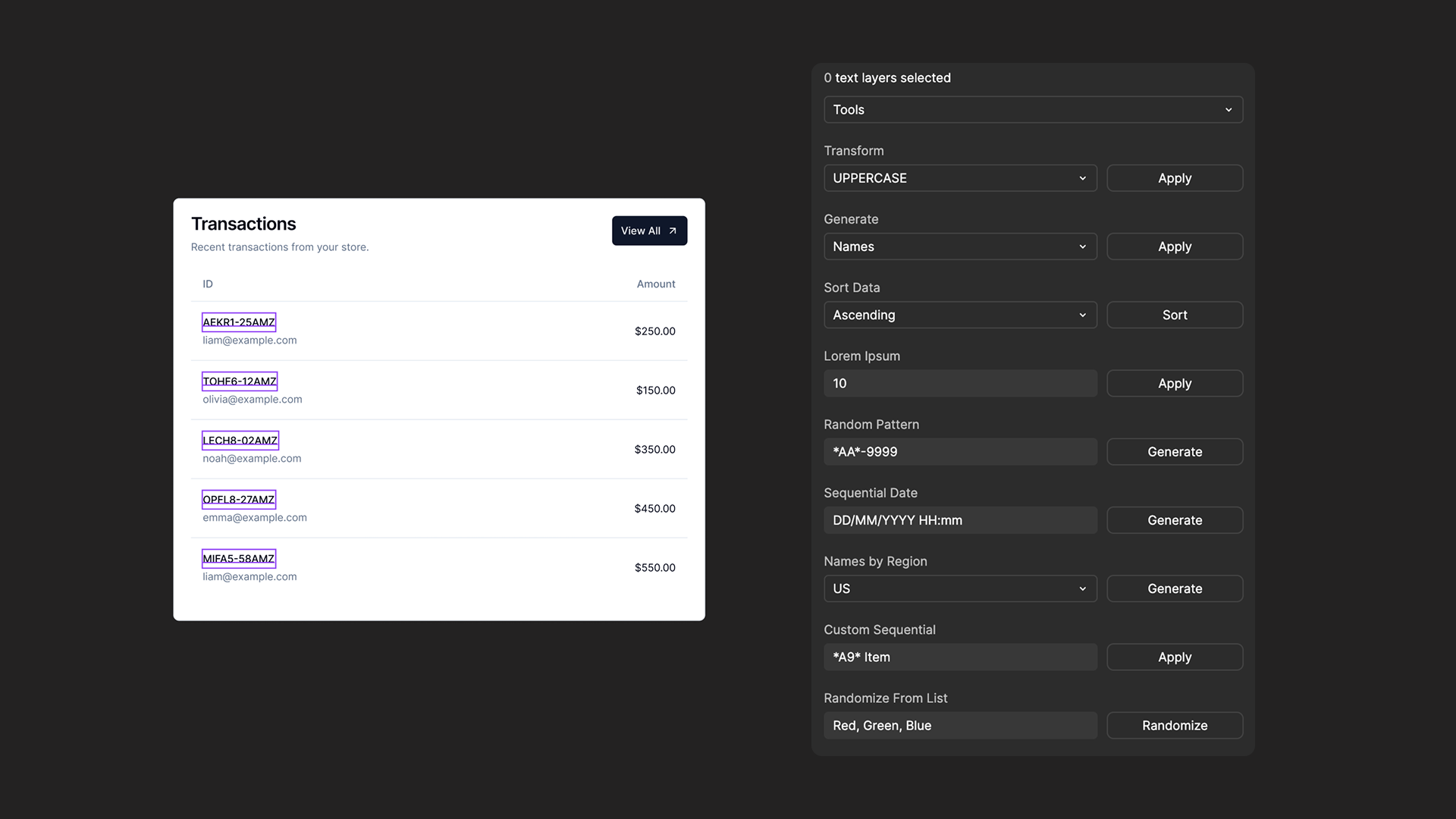Click the Lorem Ipsum count field

(x=960, y=384)
